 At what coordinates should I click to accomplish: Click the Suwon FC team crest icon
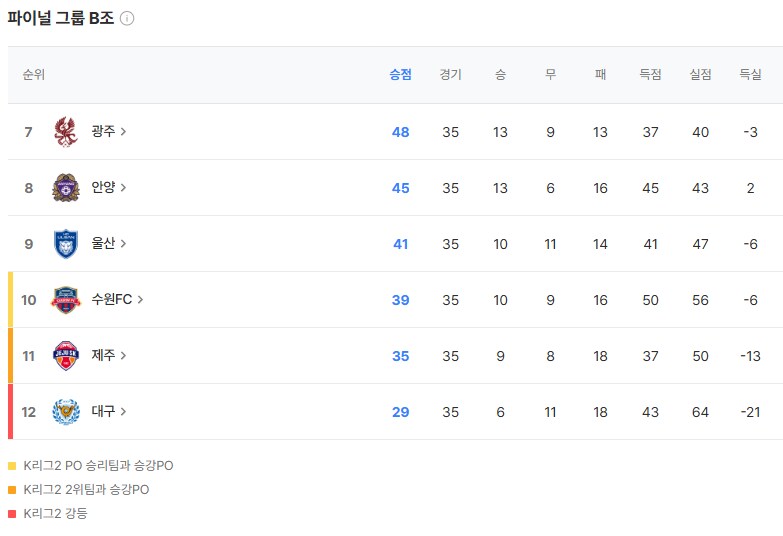(x=65, y=300)
